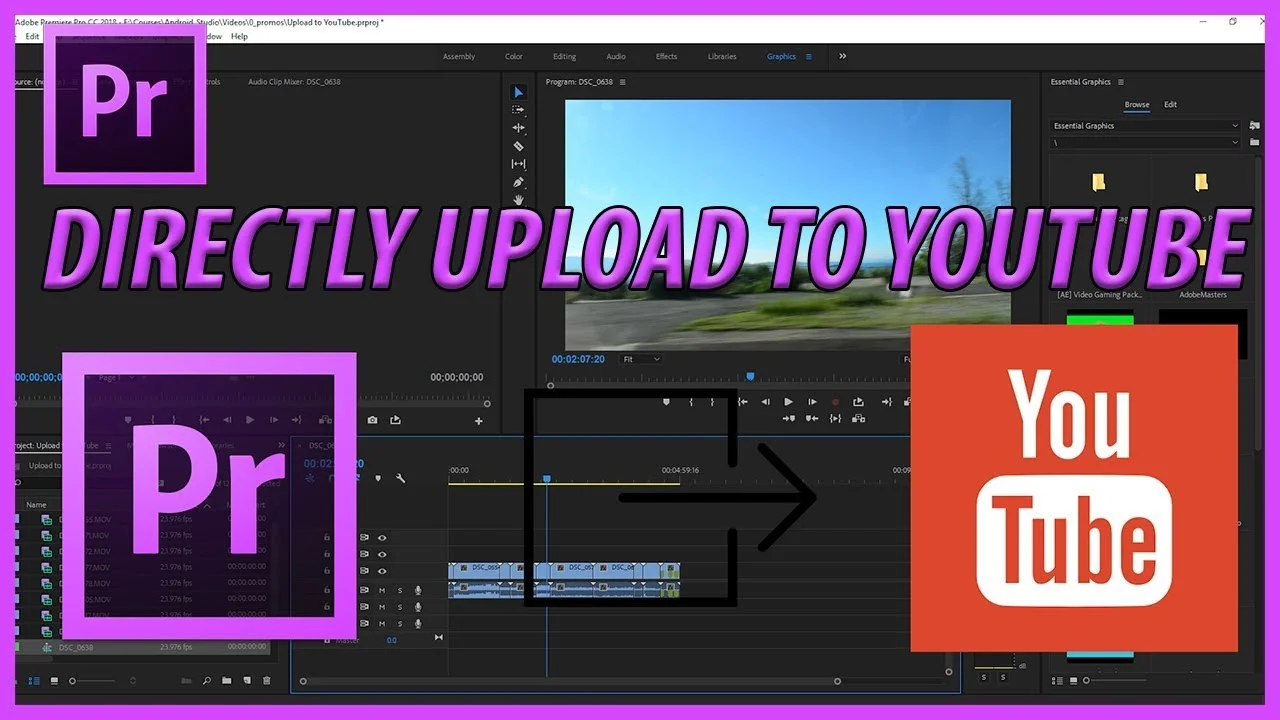Viewport: 1280px width, 720px height.
Task: Click the trash Clear icon in Project panel
Action: (266, 681)
